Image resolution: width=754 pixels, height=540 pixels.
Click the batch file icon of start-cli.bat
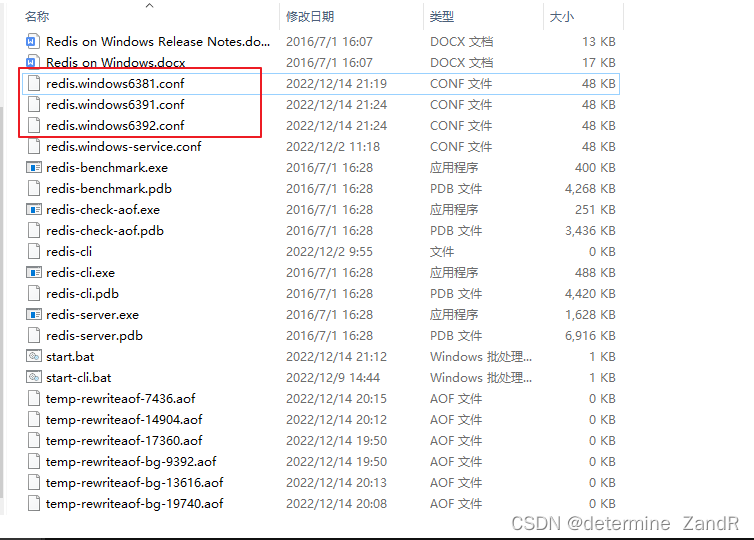tap(34, 377)
